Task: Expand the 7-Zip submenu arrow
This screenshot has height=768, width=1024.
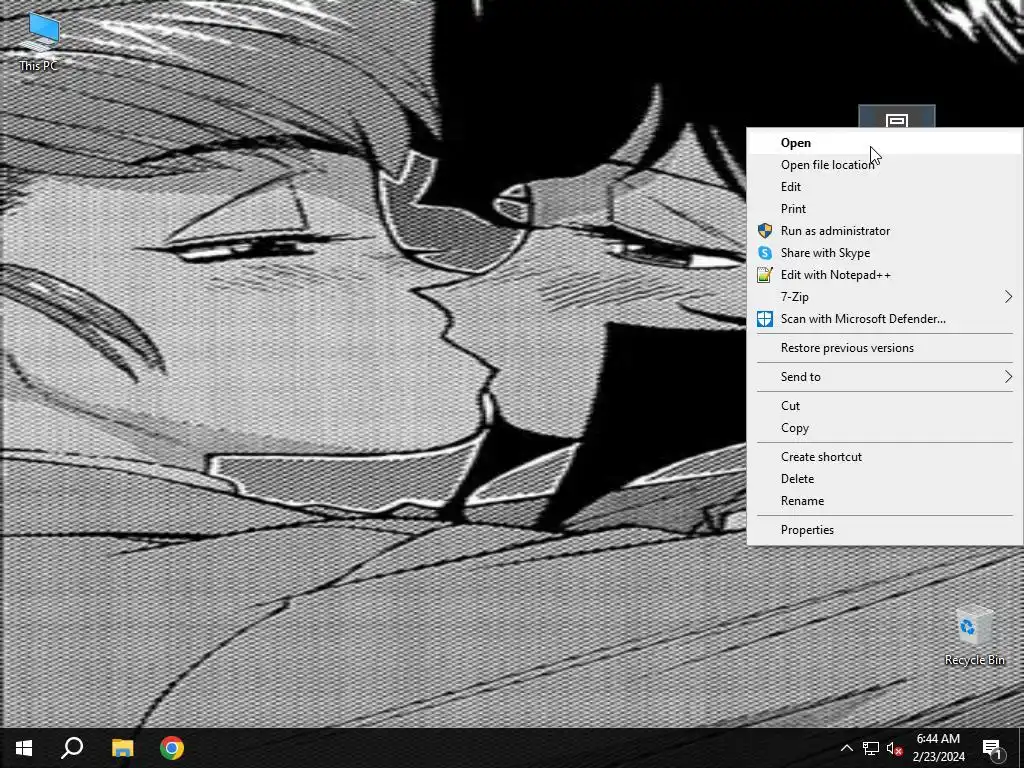Action: (1008, 296)
